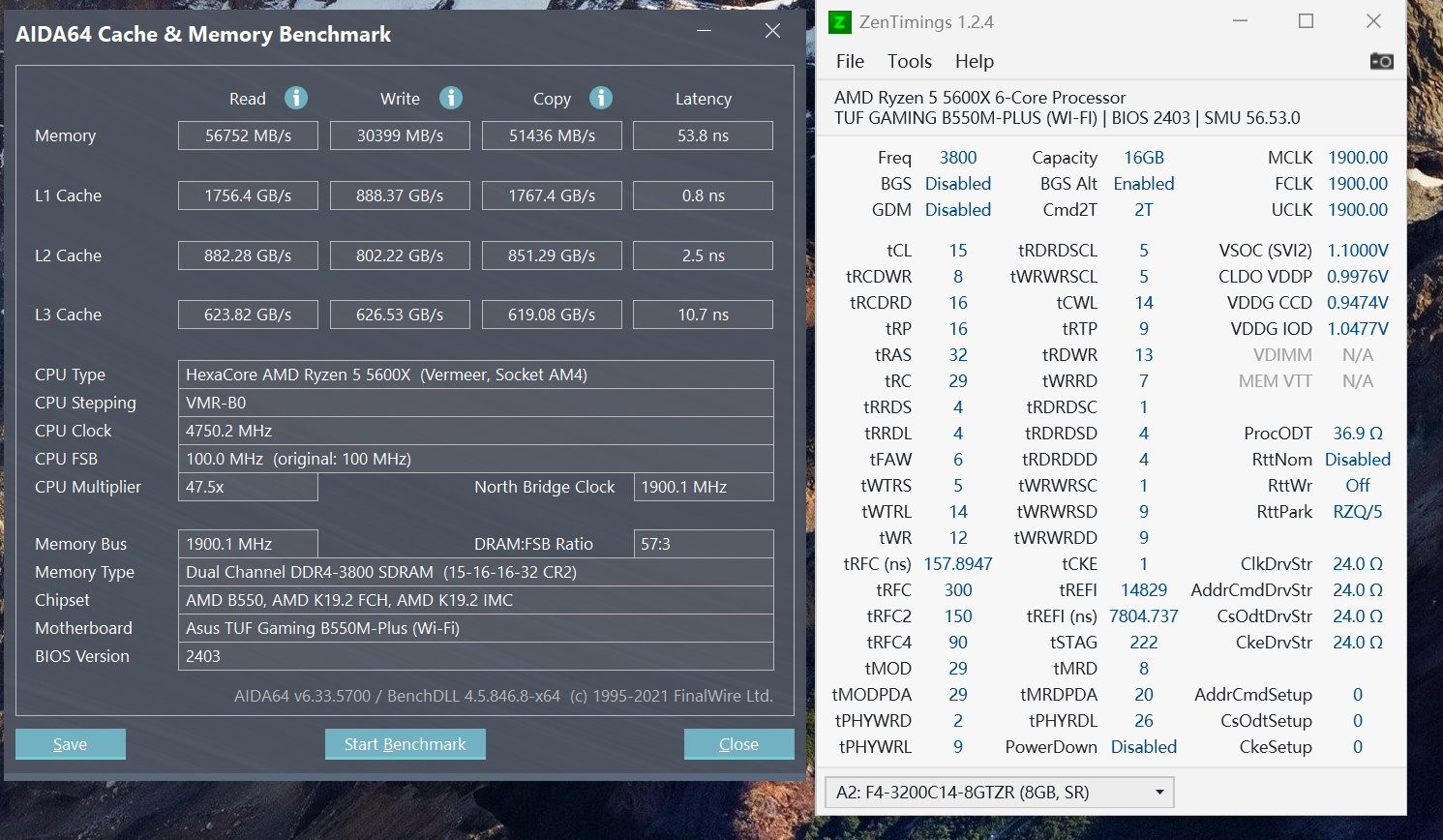The height and width of the screenshot is (840, 1443).
Task: Open the Tools menu in ZenTimings
Action: [x=909, y=61]
